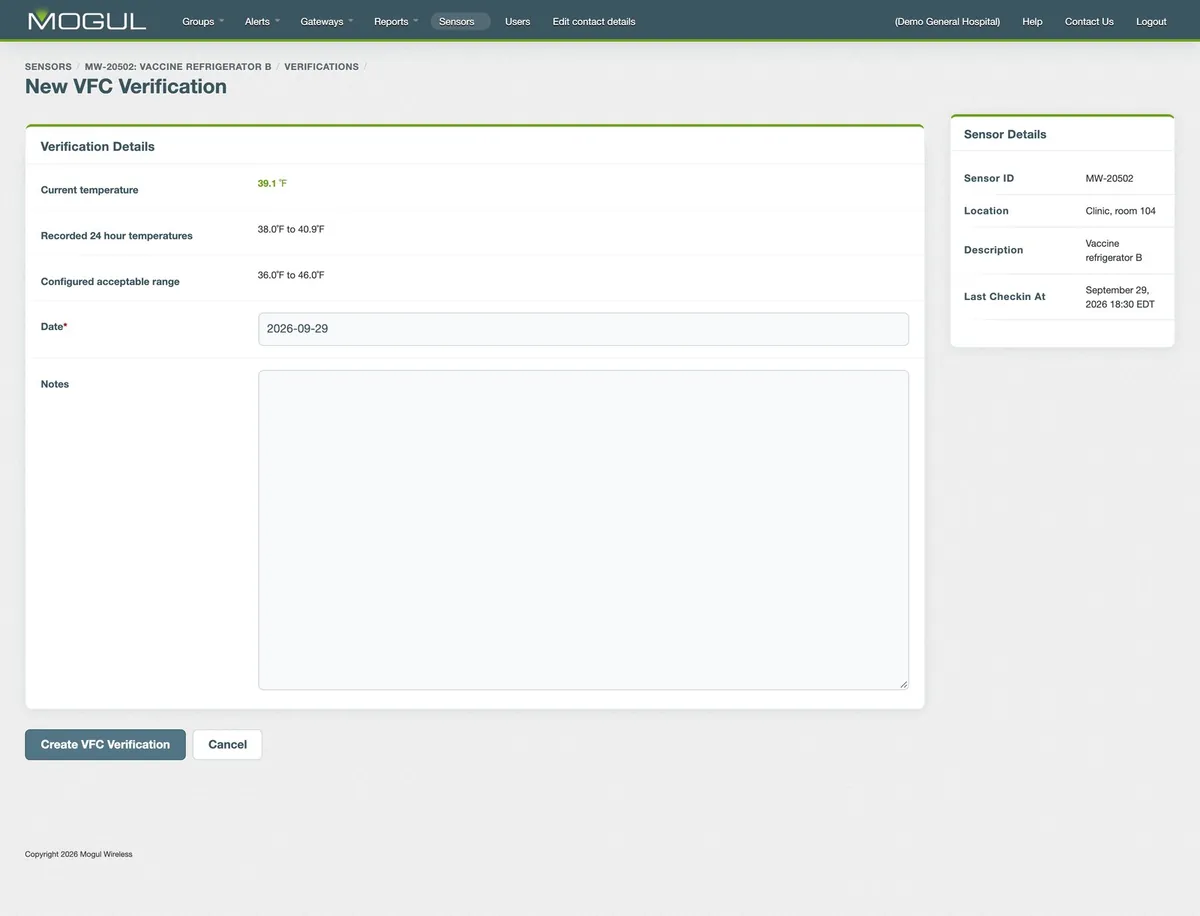Viewport: 1200px width, 916px height.
Task: Expand the Reports dropdown menu
Action: [x=396, y=21]
